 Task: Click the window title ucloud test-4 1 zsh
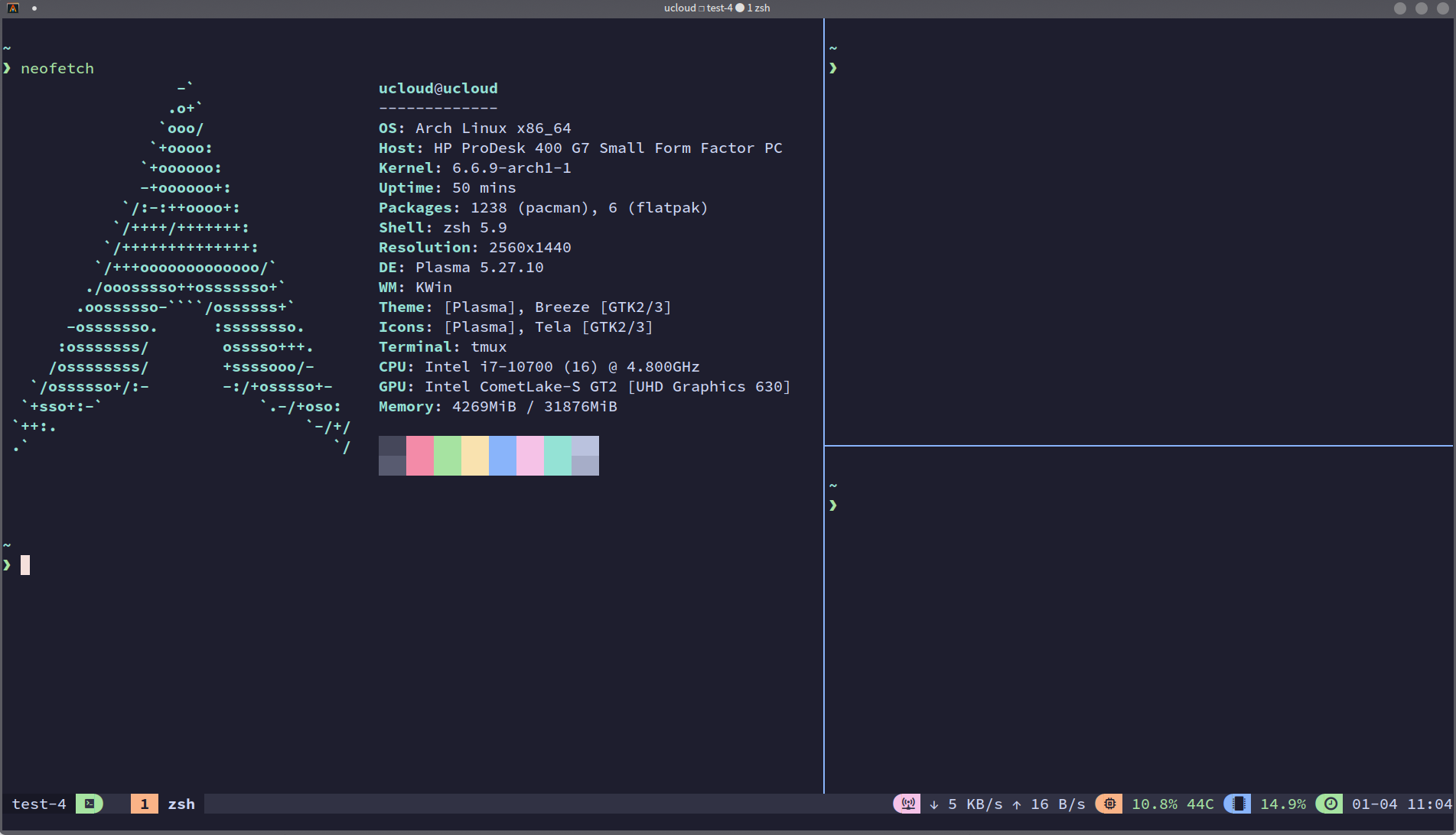point(717,8)
